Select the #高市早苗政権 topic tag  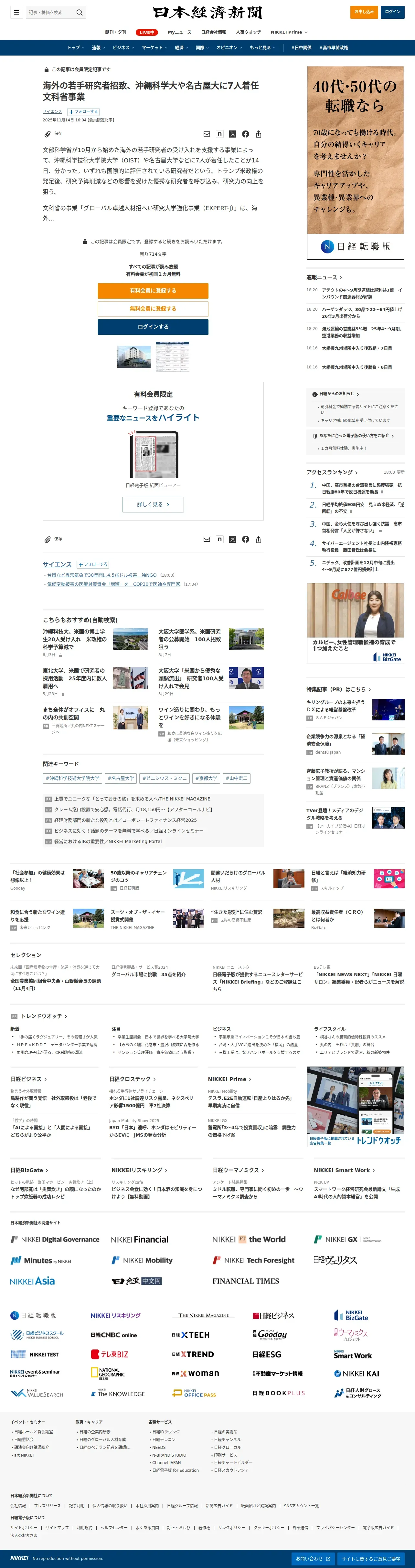coord(334,47)
